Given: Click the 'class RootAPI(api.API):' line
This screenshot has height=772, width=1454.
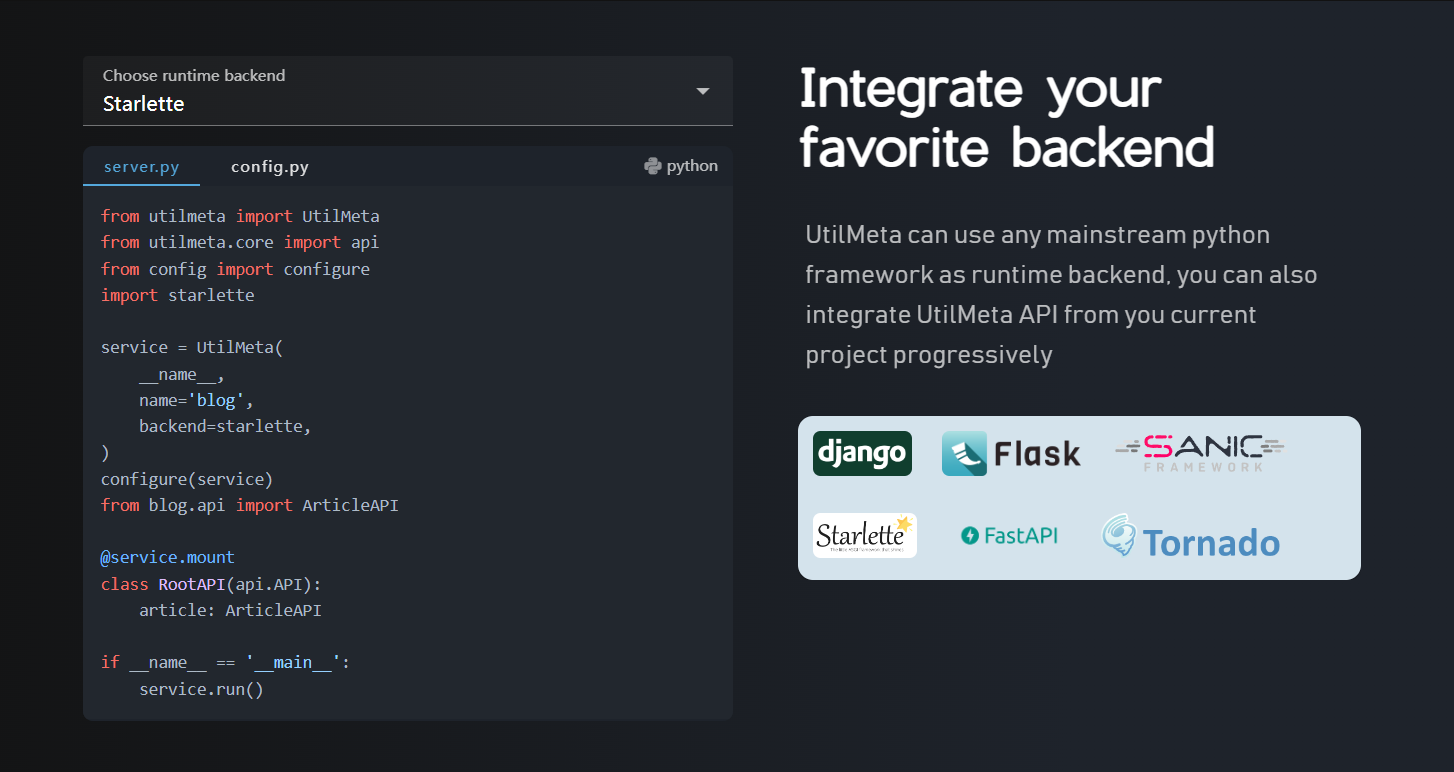Looking at the screenshot, I should click(211, 584).
